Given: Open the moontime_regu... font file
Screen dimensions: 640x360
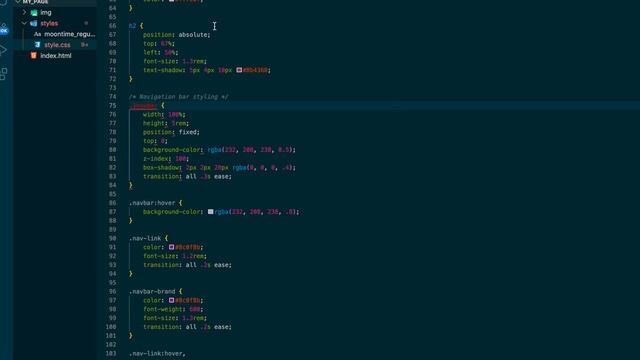Looking at the screenshot, I should point(69,34).
